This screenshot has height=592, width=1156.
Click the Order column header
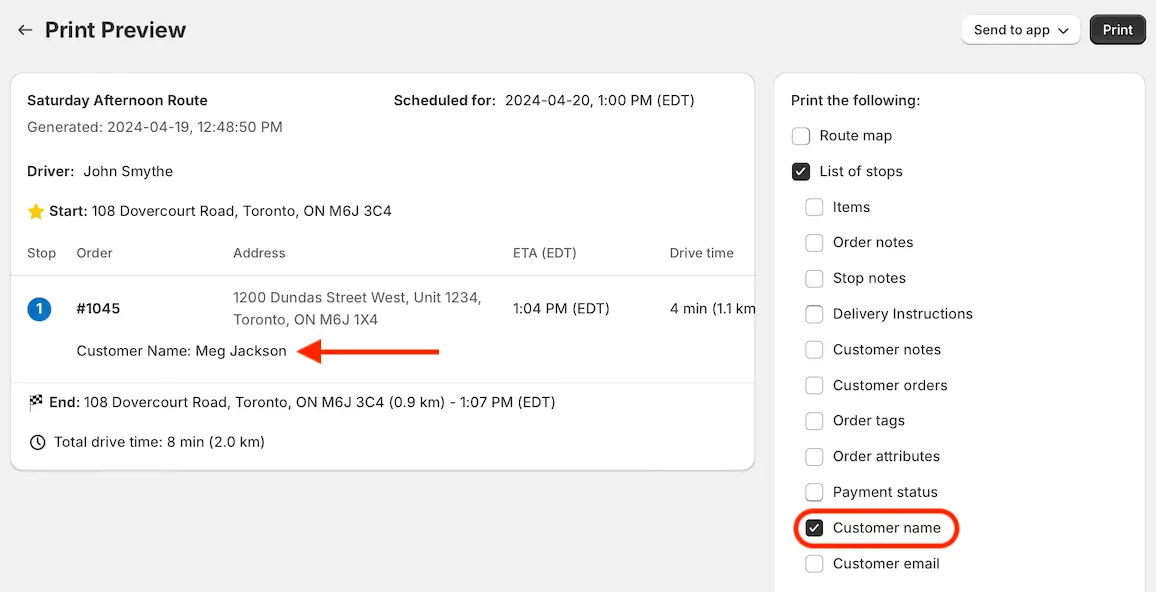[x=94, y=254]
